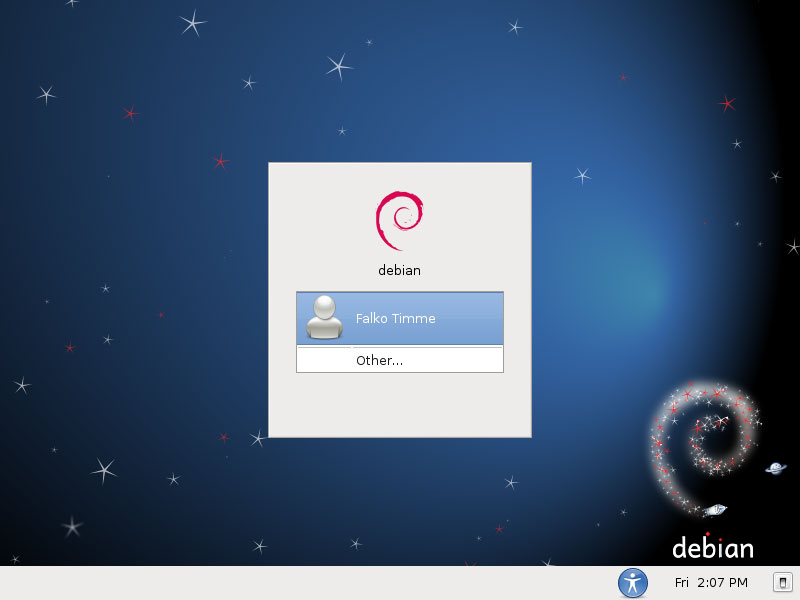800x600 pixels.
Task: Open the universal access preferences icon
Action: click(x=633, y=583)
